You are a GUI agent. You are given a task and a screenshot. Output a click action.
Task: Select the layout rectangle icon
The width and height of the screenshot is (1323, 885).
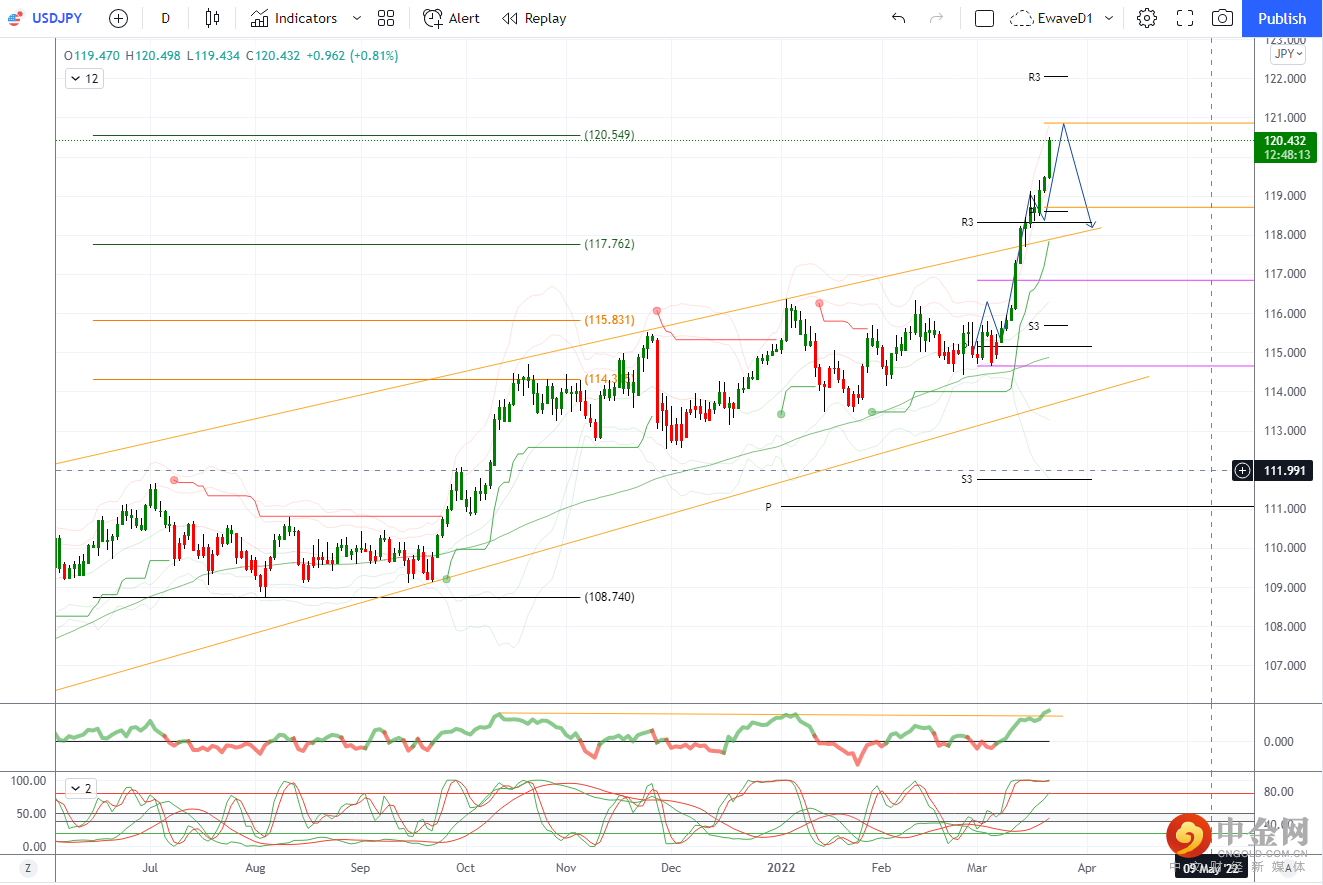click(984, 18)
